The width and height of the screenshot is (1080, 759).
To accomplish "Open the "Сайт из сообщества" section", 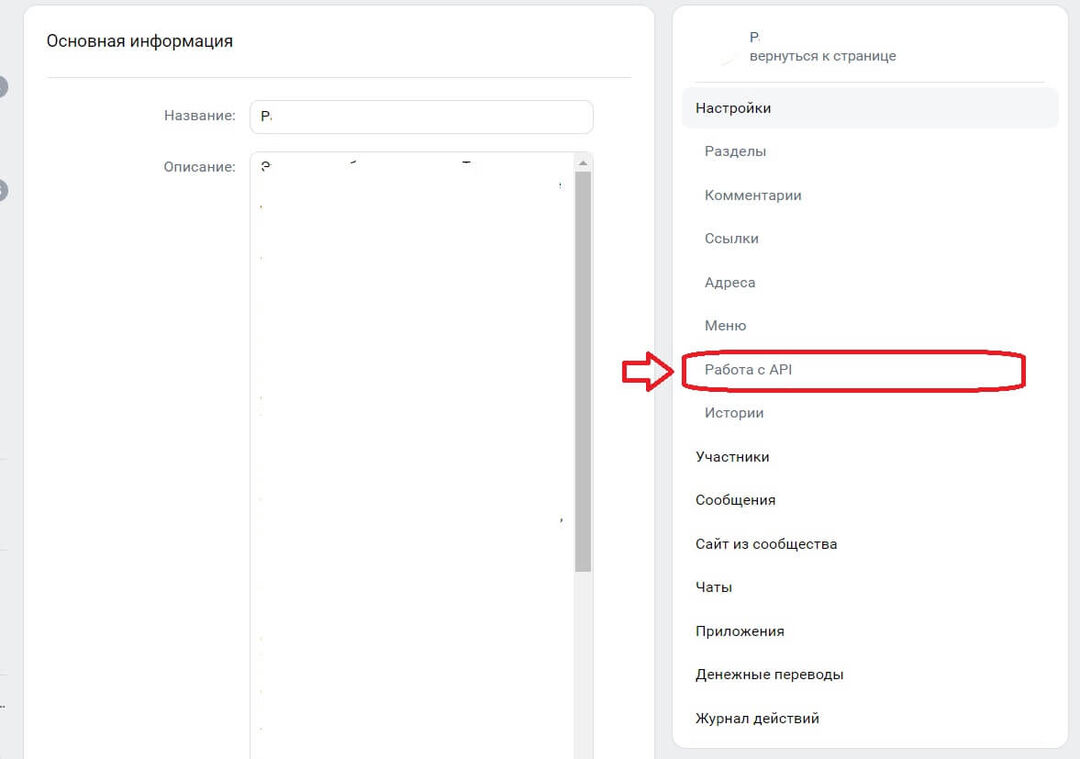I will coord(766,543).
